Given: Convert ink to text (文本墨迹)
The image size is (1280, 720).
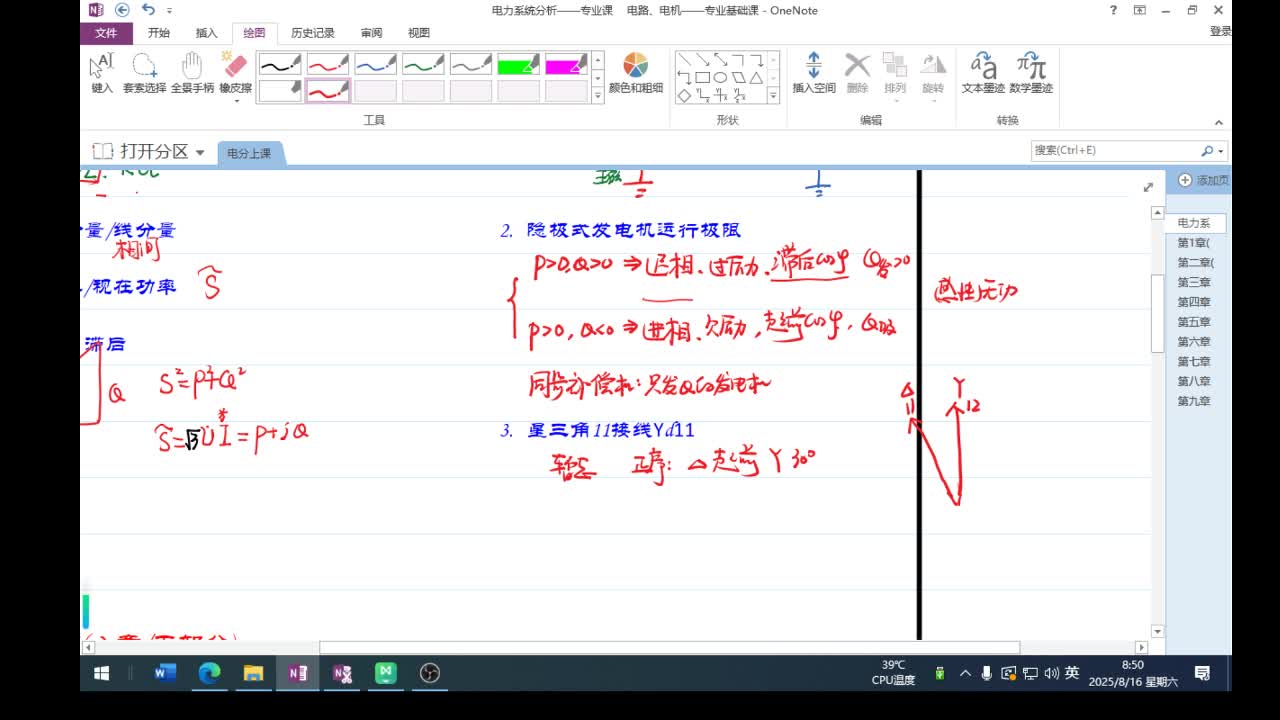Looking at the screenshot, I should pyautogui.click(x=983, y=73).
